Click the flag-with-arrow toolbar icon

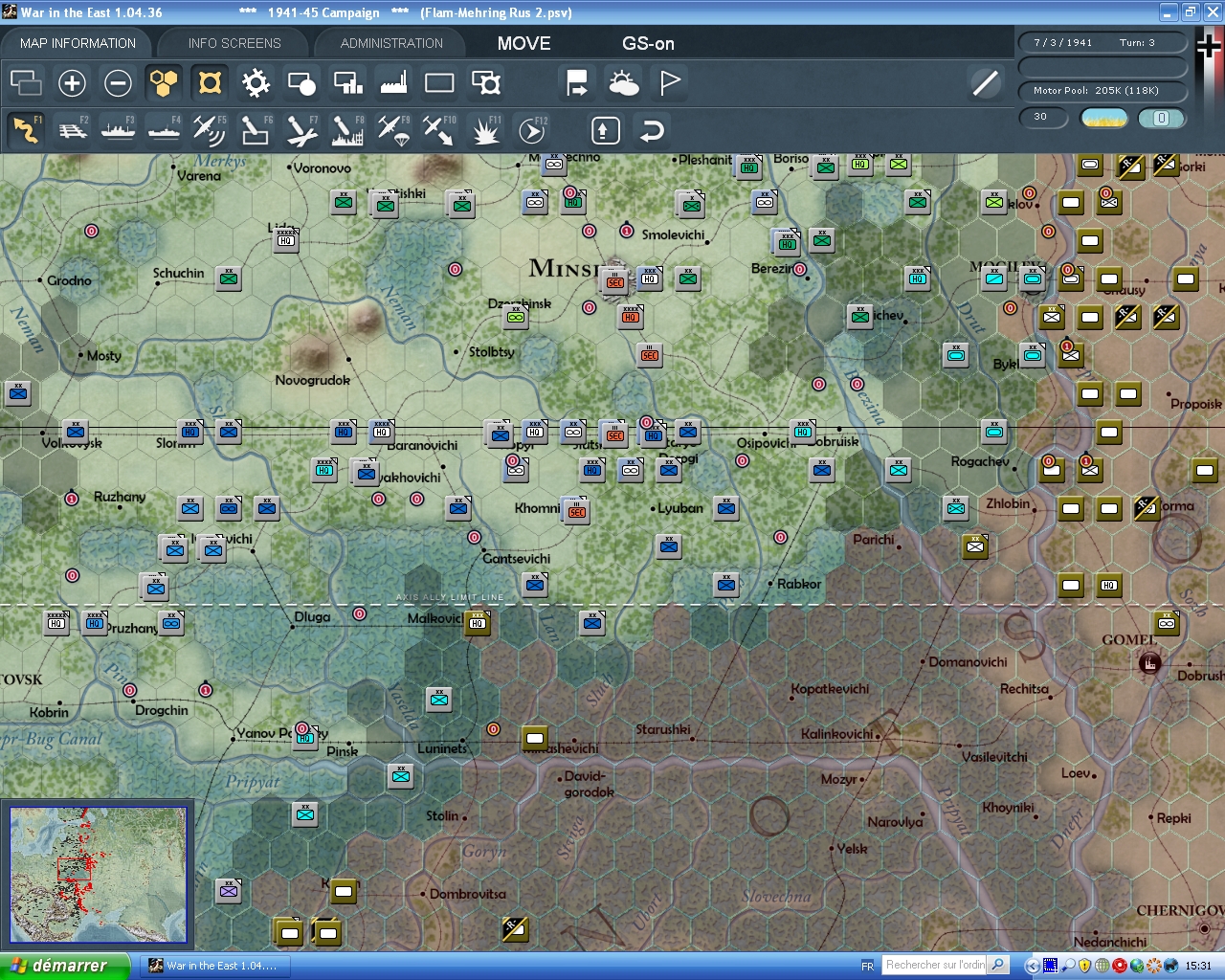pos(577,83)
